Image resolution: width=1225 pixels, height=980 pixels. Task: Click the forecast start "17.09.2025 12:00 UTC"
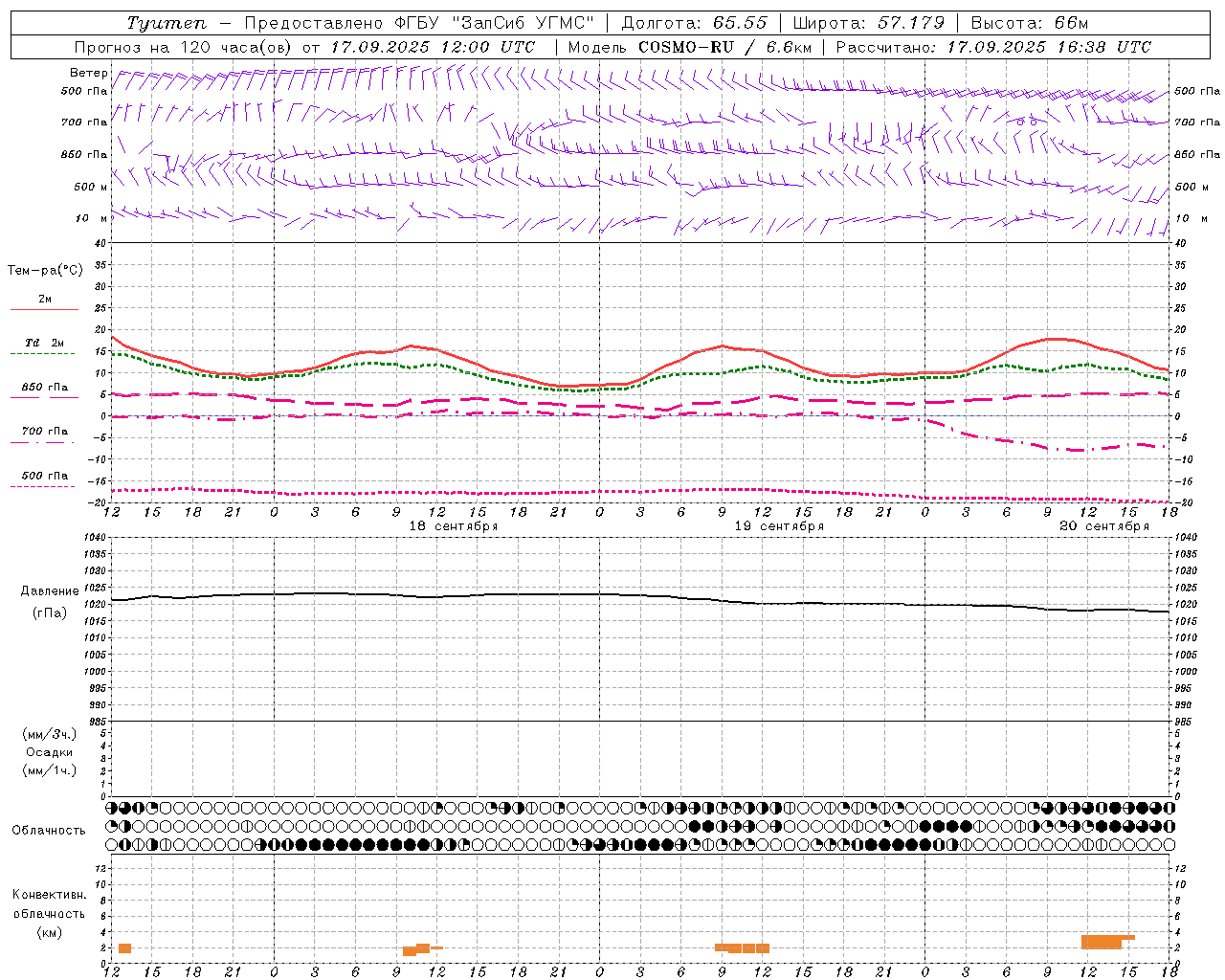(x=433, y=47)
